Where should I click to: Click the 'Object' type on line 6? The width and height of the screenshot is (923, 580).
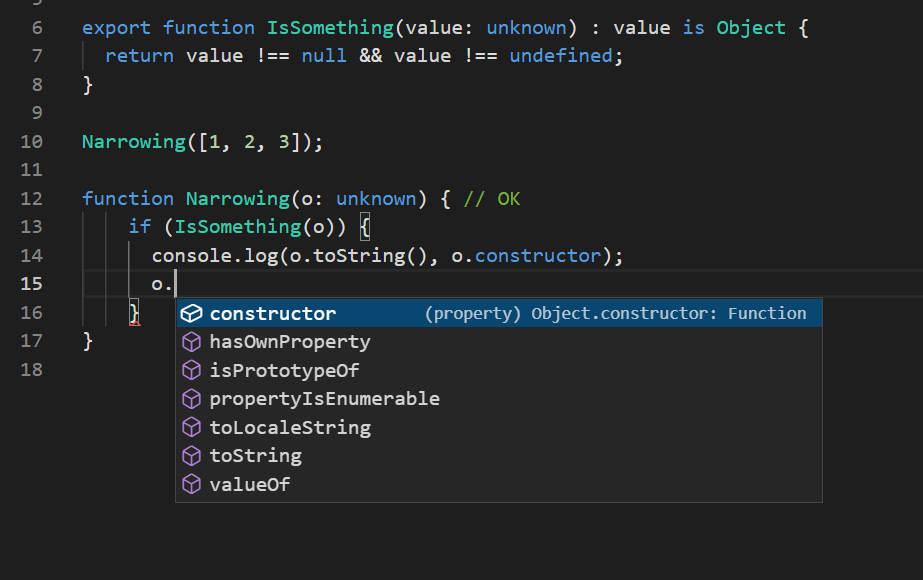point(751,28)
